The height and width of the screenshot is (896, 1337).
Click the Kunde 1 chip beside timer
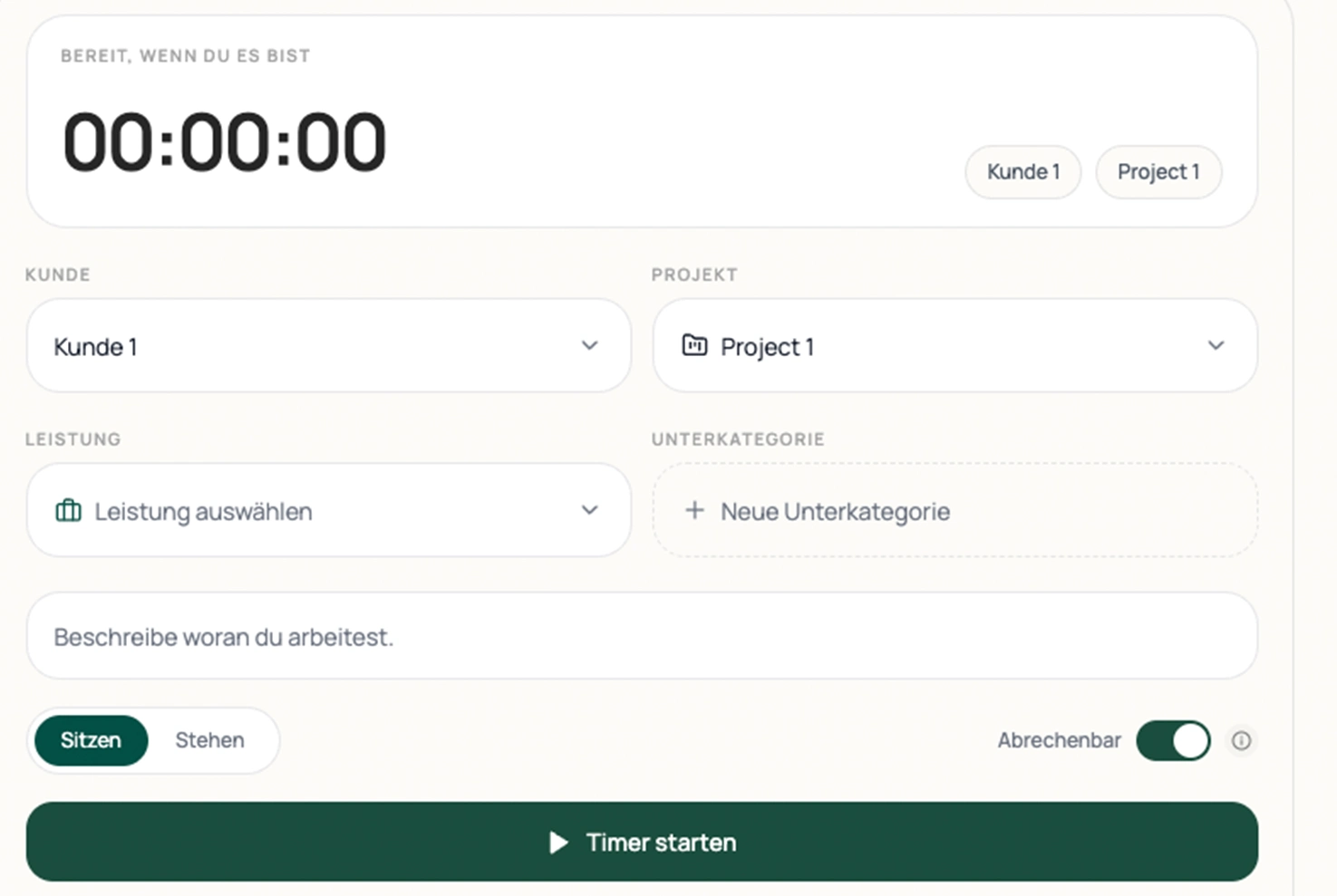pos(1022,172)
